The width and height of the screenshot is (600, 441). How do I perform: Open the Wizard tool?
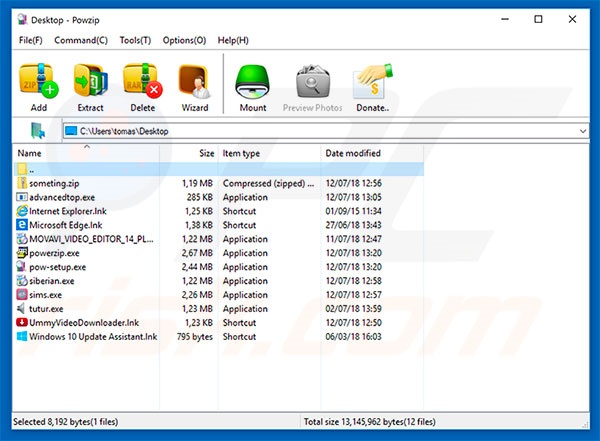click(195, 82)
